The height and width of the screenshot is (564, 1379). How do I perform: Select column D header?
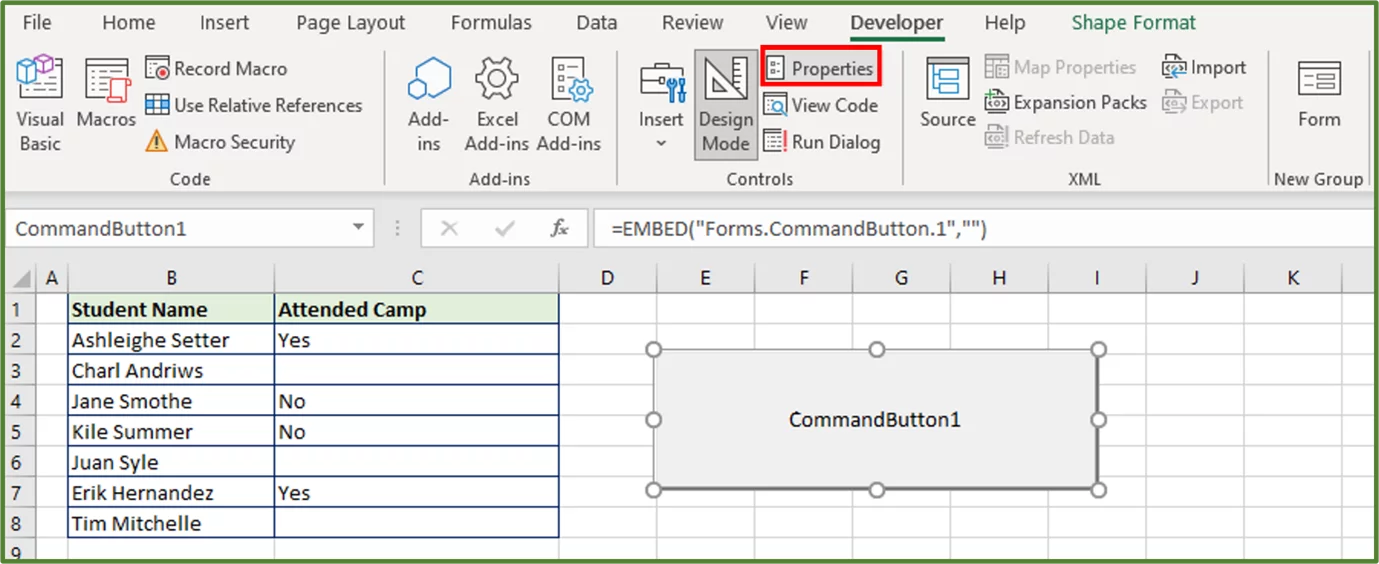[607, 278]
